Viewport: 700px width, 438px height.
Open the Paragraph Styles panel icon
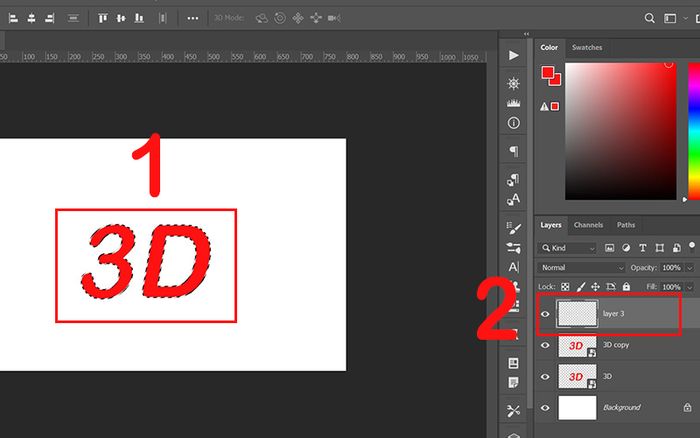(x=513, y=179)
